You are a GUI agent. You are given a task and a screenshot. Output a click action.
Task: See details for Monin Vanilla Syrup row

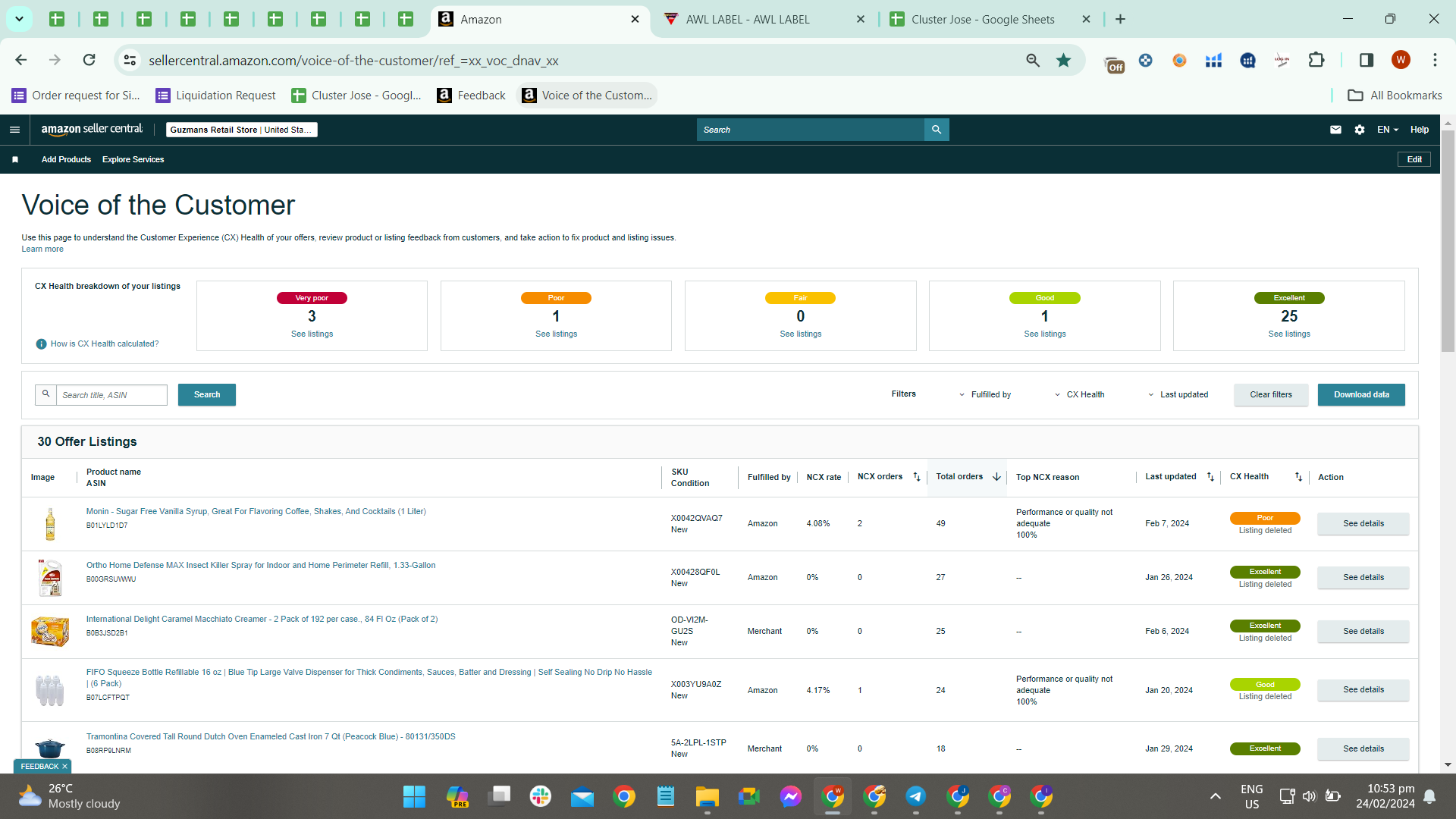click(x=1363, y=524)
